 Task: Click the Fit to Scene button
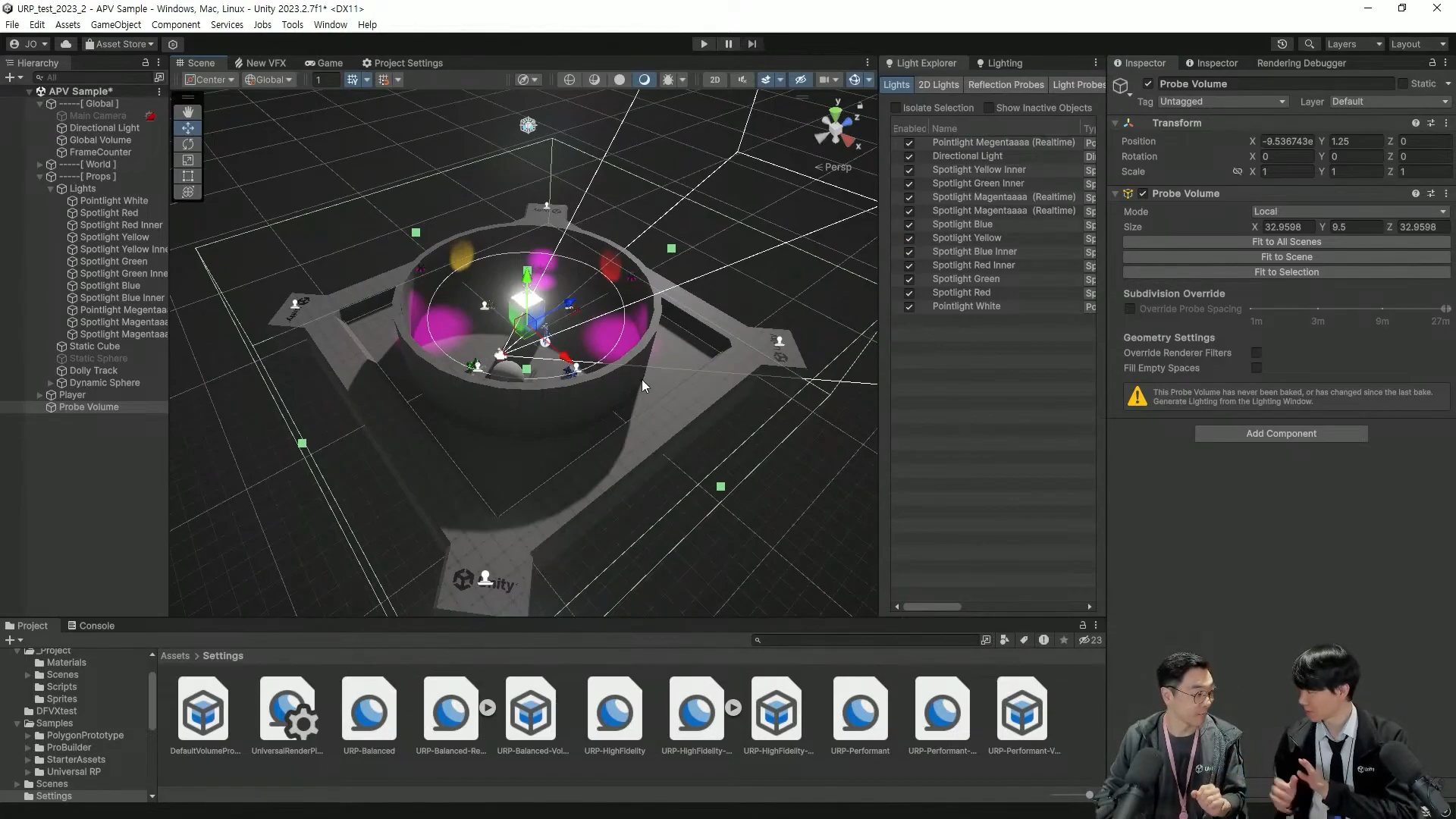[1286, 257]
